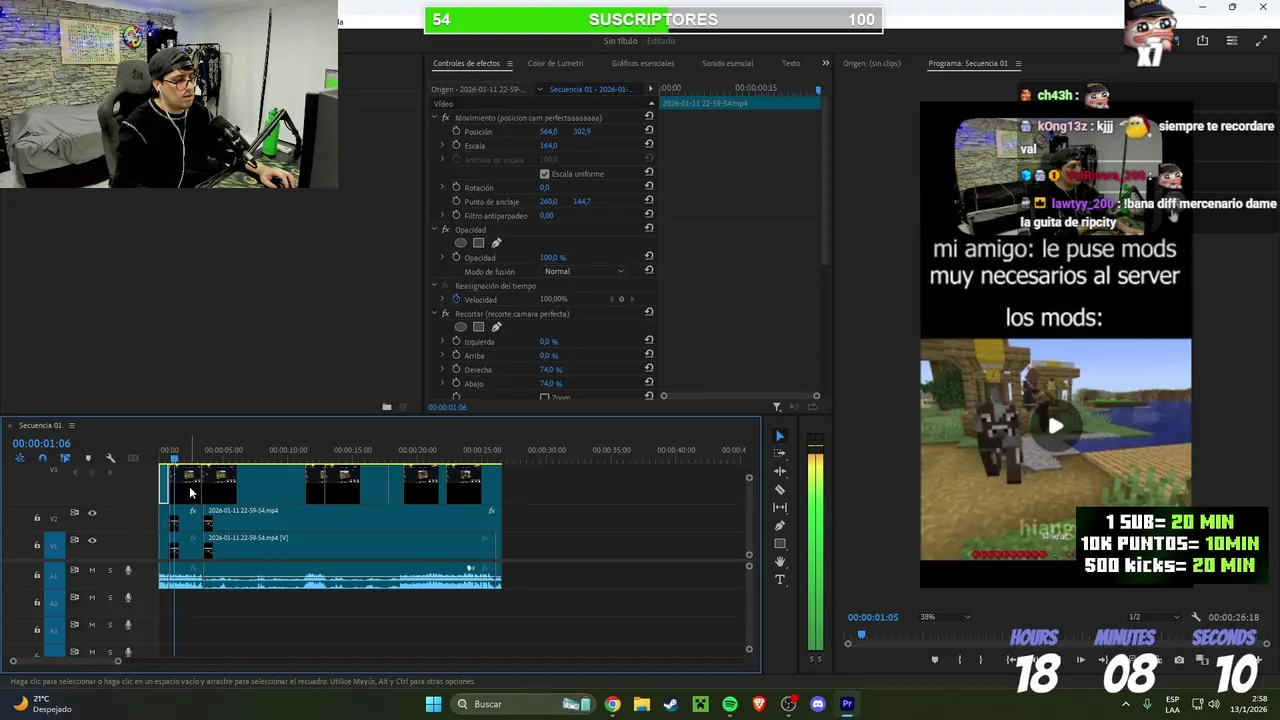Enable voice-over record on track A3
Viewport: 1280px width, 720px height.
pyautogui.click(x=128, y=625)
